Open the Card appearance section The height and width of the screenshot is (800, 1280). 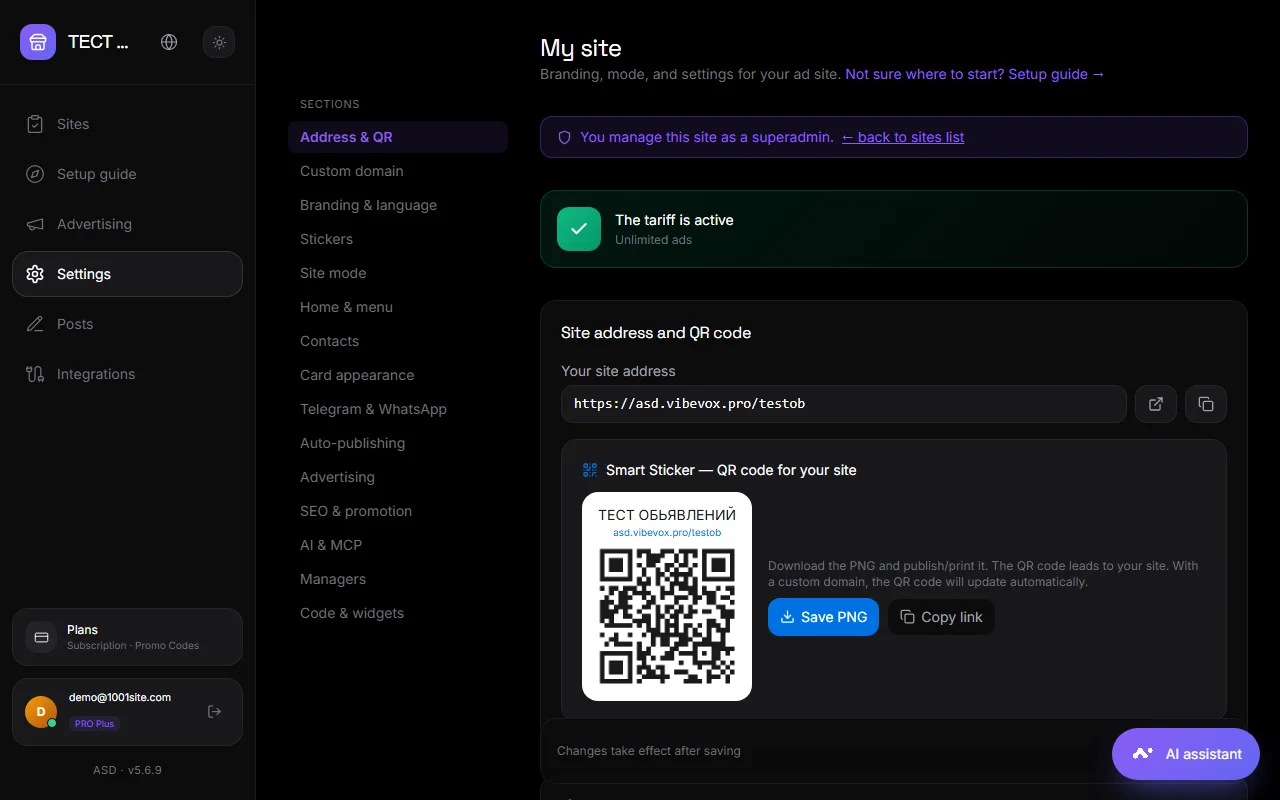pyautogui.click(x=398, y=375)
